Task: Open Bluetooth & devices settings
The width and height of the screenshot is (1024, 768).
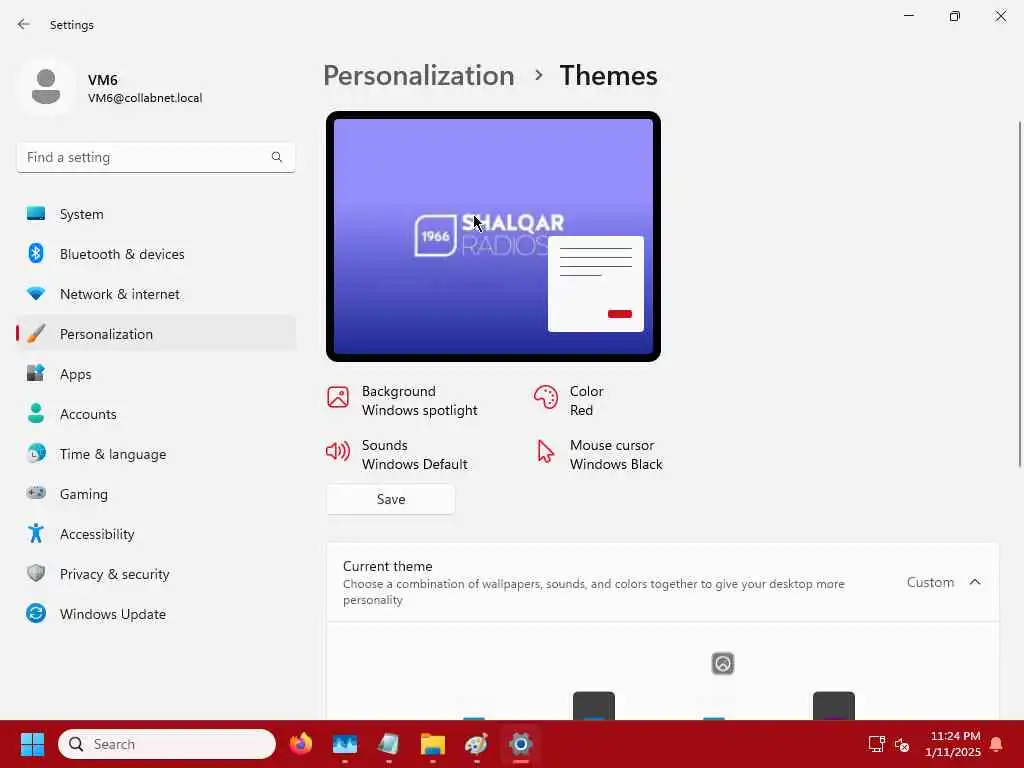Action: 155,254
